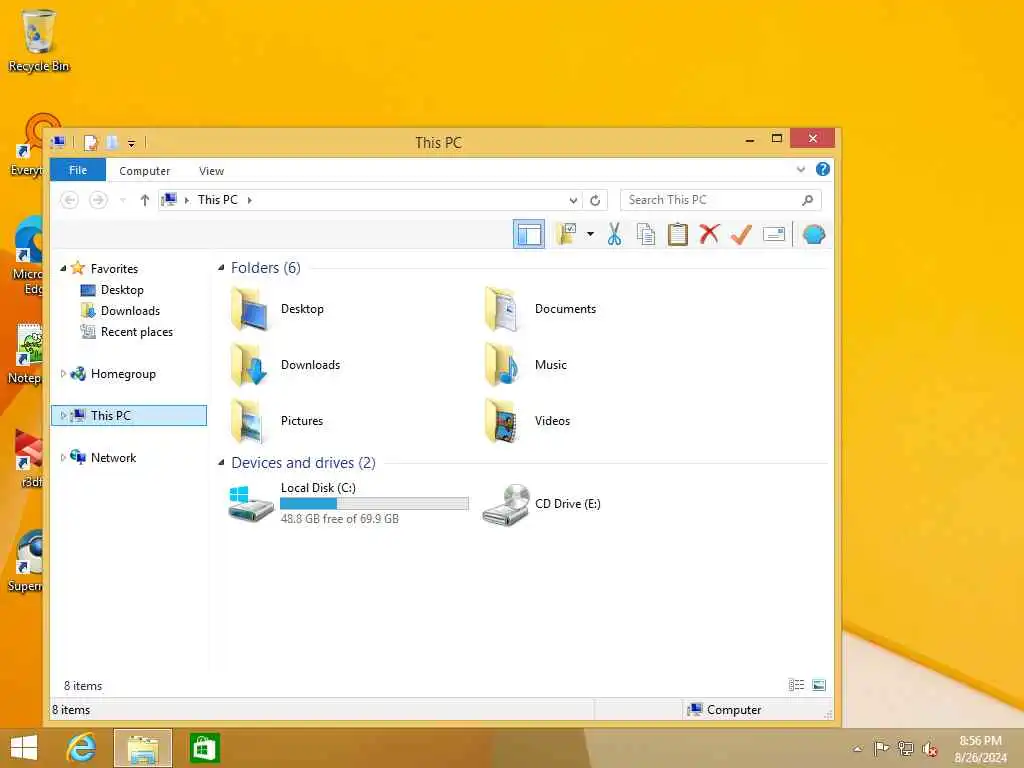Expand the Network tree node
This screenshot has height=768, width=1024.
click(63, 458)
